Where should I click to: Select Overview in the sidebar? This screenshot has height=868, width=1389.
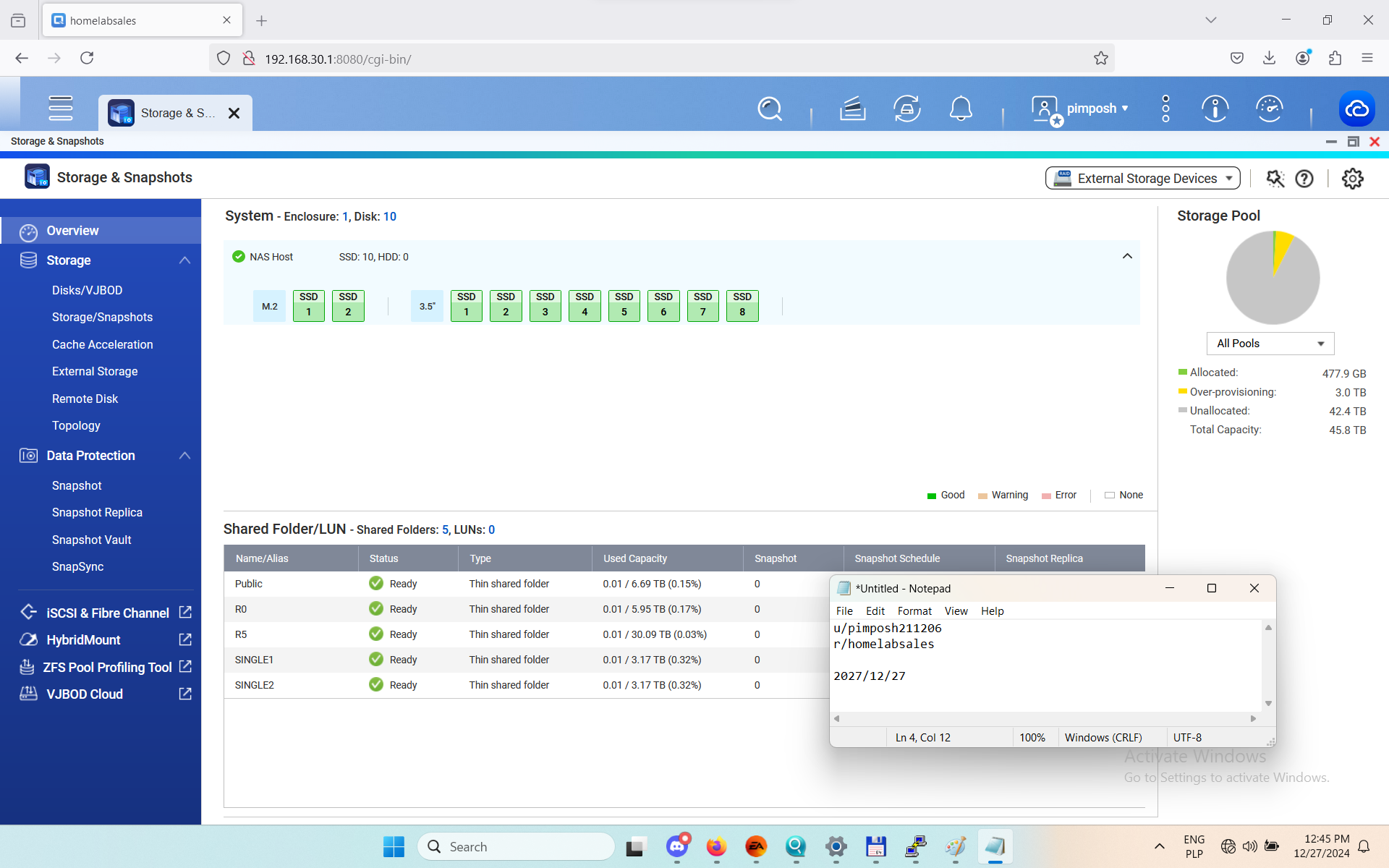101,231
